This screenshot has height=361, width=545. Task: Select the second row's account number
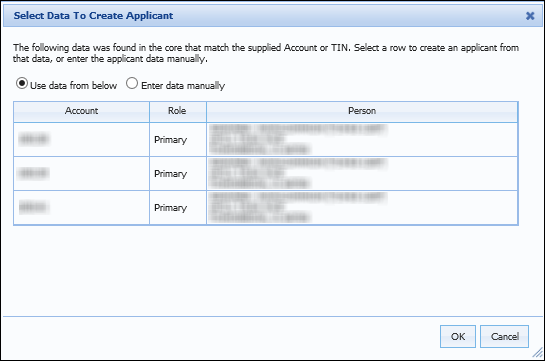[x=34, y=173]
